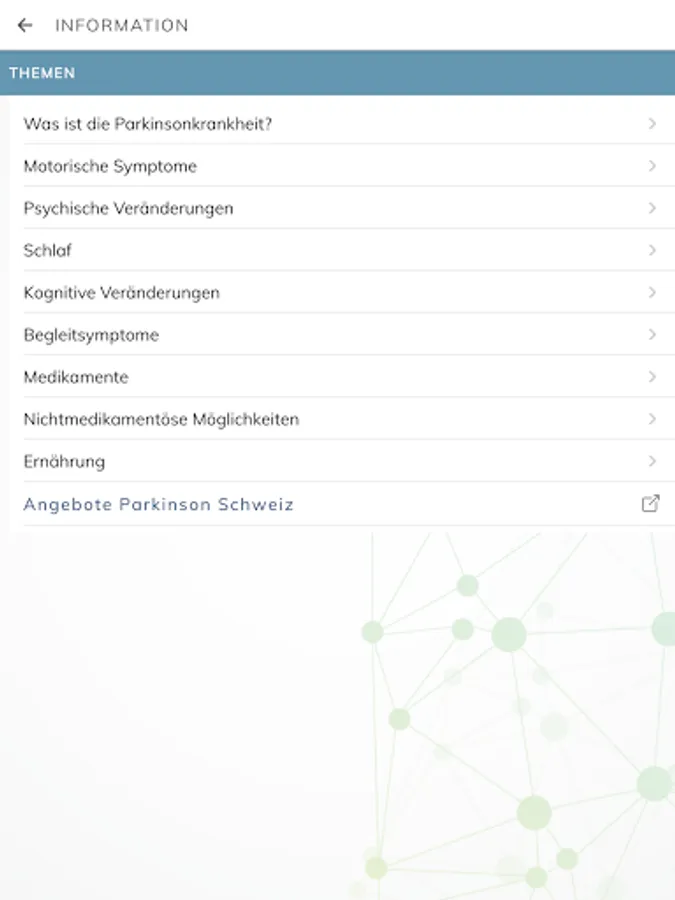The width and height of the screenshot is (675, 900).
Task: Open Was ist die Parkinsonkrankheit? topic
Action: tap(148, 123)
